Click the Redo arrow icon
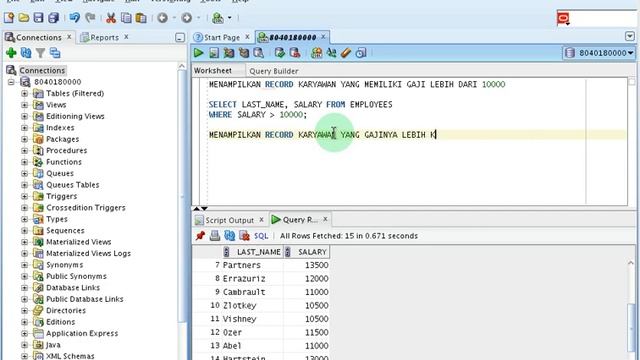The width and height of the screenshot is (640, 360). click(90, 18)
